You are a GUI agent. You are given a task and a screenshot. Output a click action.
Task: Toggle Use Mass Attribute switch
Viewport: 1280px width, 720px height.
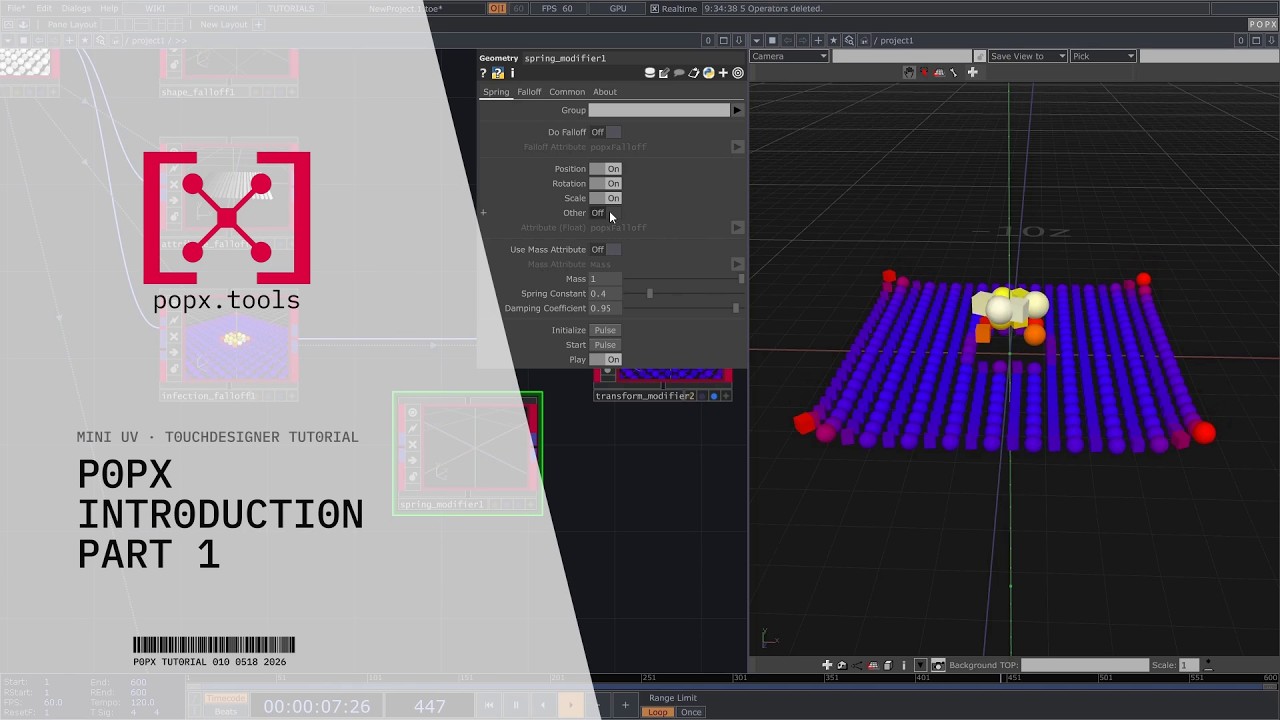605,250
